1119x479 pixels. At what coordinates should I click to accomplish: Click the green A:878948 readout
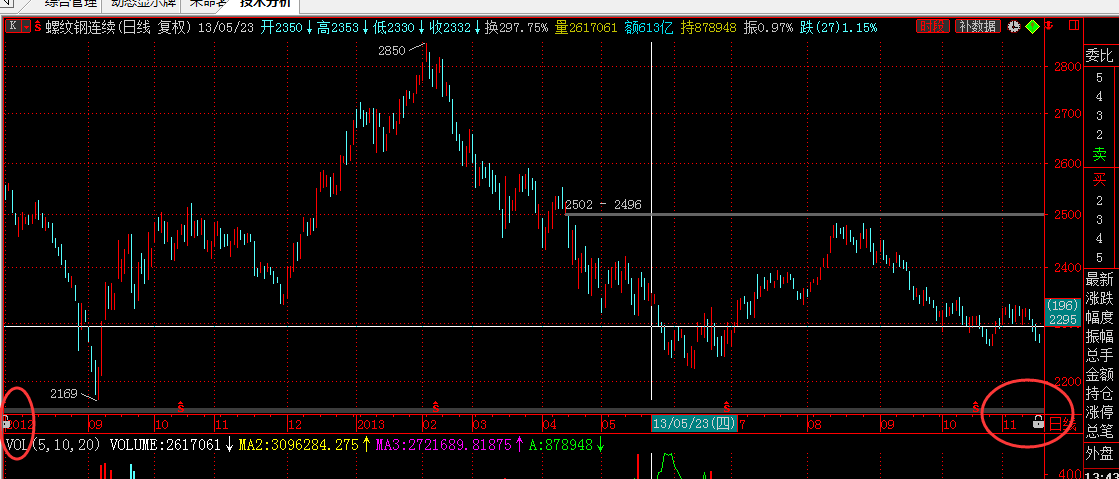click(560, 445)
